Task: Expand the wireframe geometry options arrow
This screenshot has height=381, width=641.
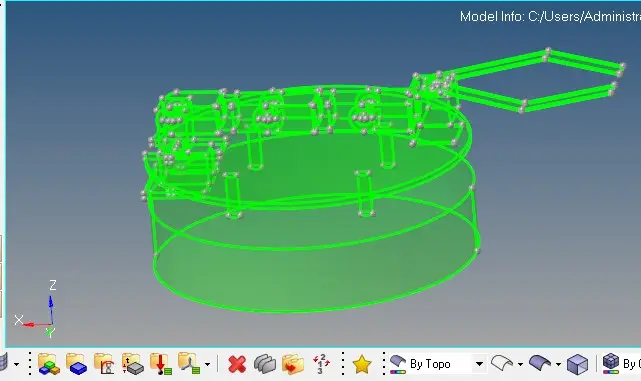Action: point(520,364)
